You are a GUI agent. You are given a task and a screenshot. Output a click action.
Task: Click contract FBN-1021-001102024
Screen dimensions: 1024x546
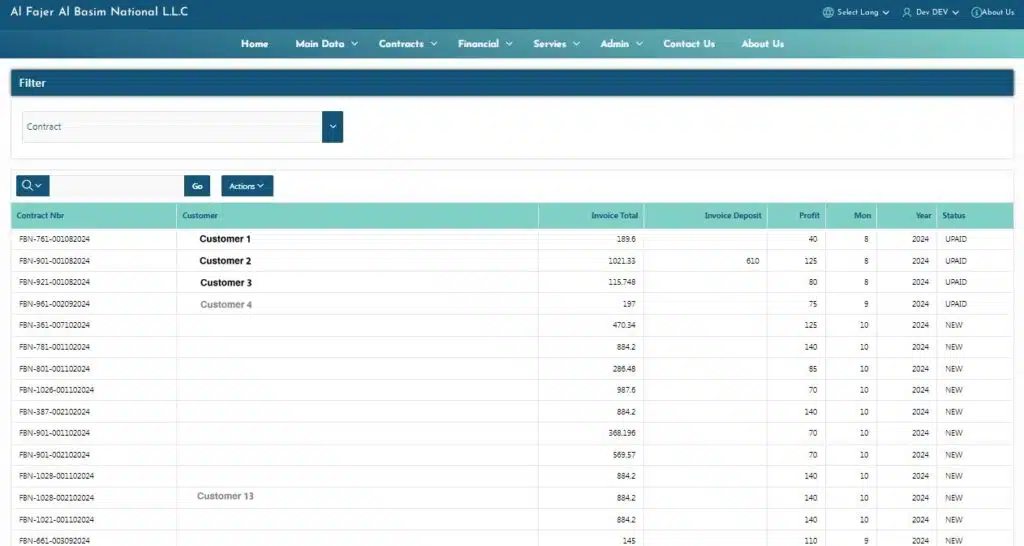[57, 520]
